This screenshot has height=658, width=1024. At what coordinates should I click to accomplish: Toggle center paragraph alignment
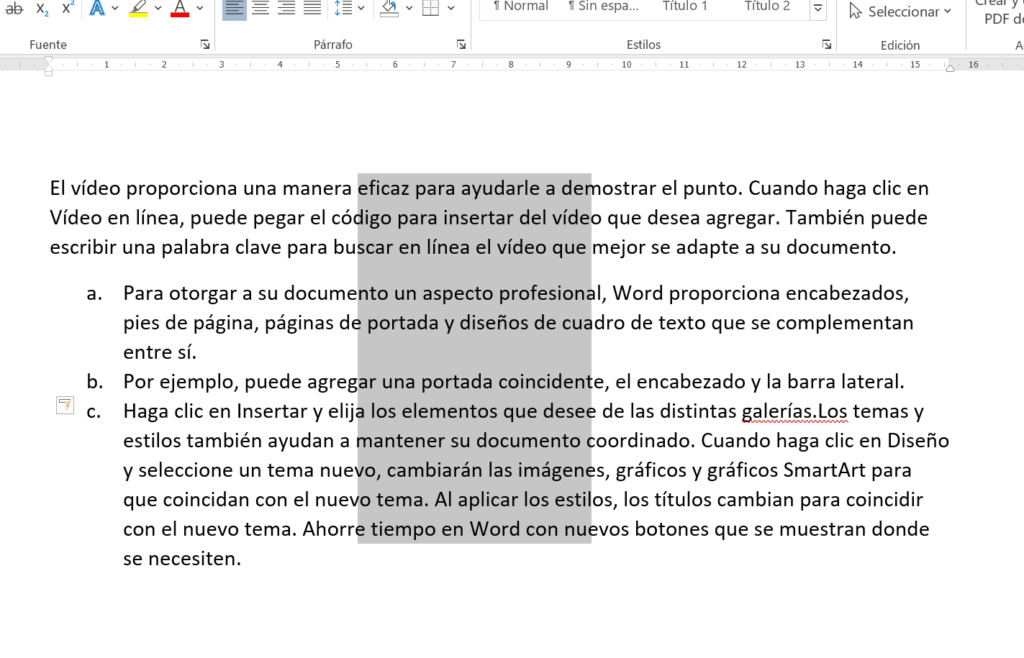pyautogui.click(x=259, y=9)
